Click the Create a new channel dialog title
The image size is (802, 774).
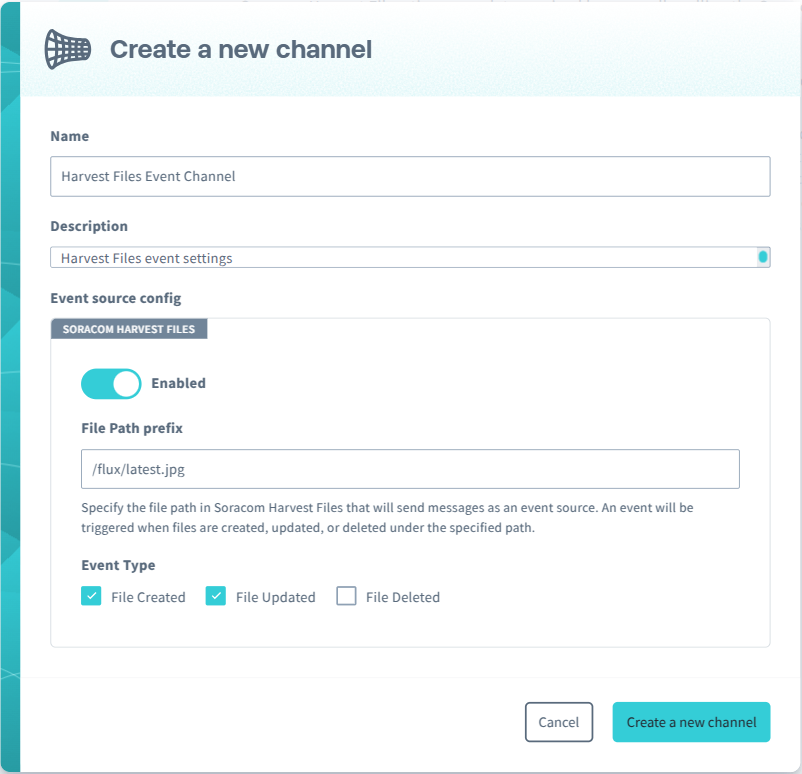pyautogui.click(x=240, y=49)
